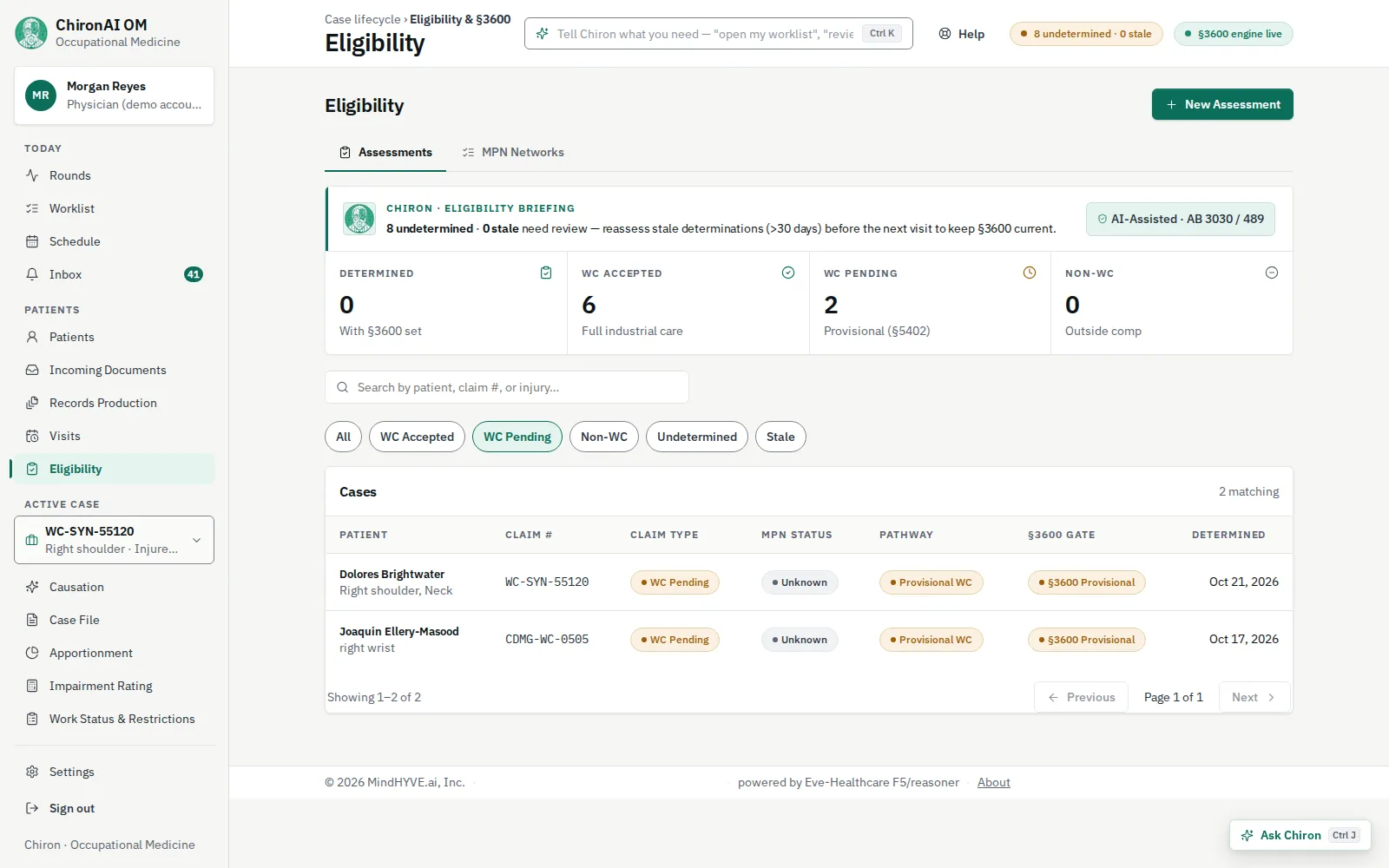Open Joaquin Ellery-Masood case row

coord(809,640)
